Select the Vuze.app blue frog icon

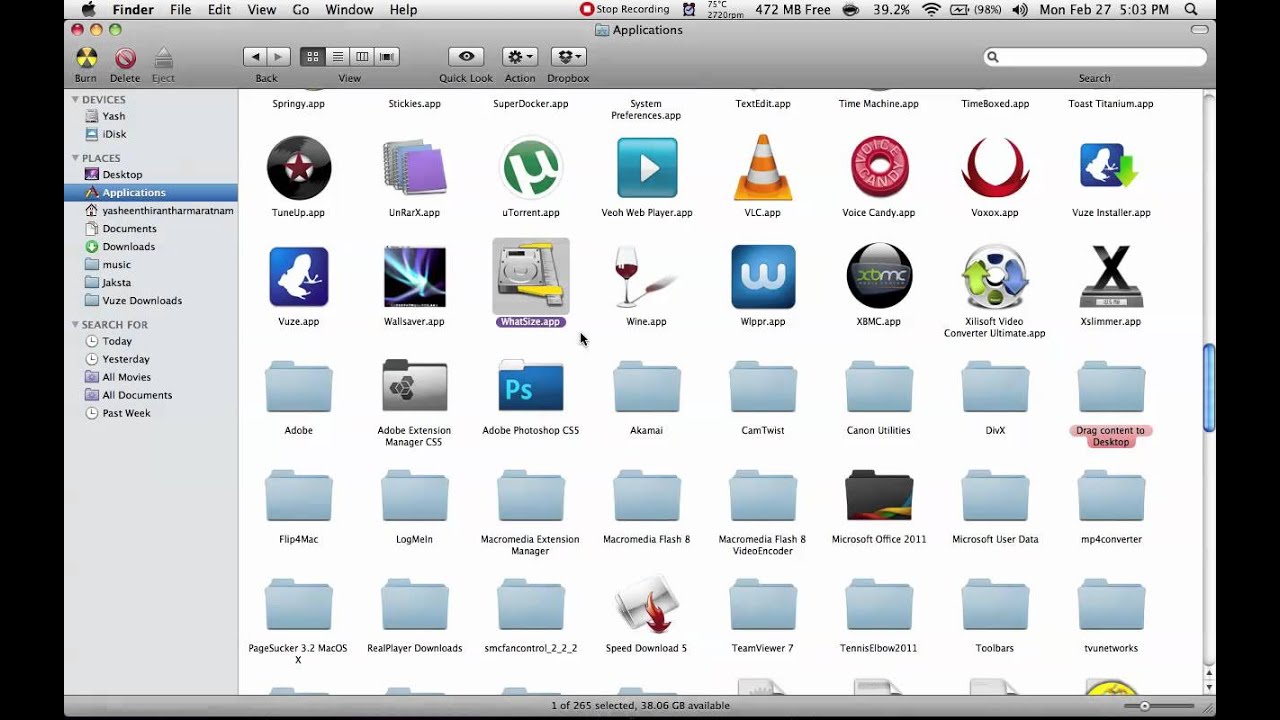[x=298, y=277]
